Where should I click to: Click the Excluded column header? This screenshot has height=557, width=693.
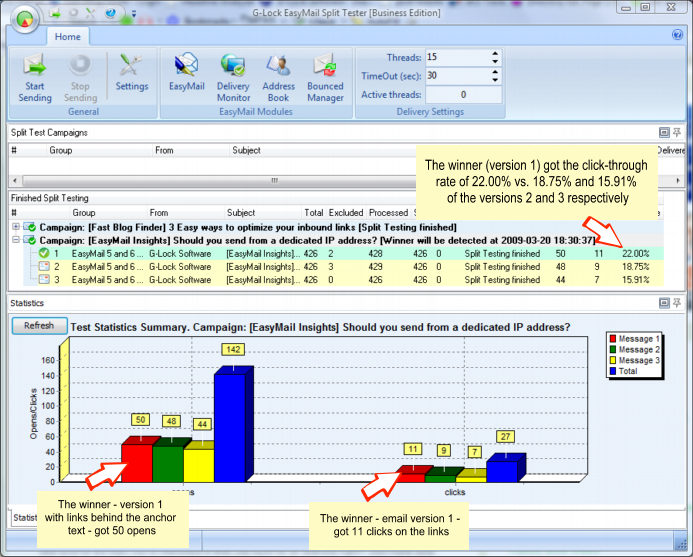click(x=346, y=213)
